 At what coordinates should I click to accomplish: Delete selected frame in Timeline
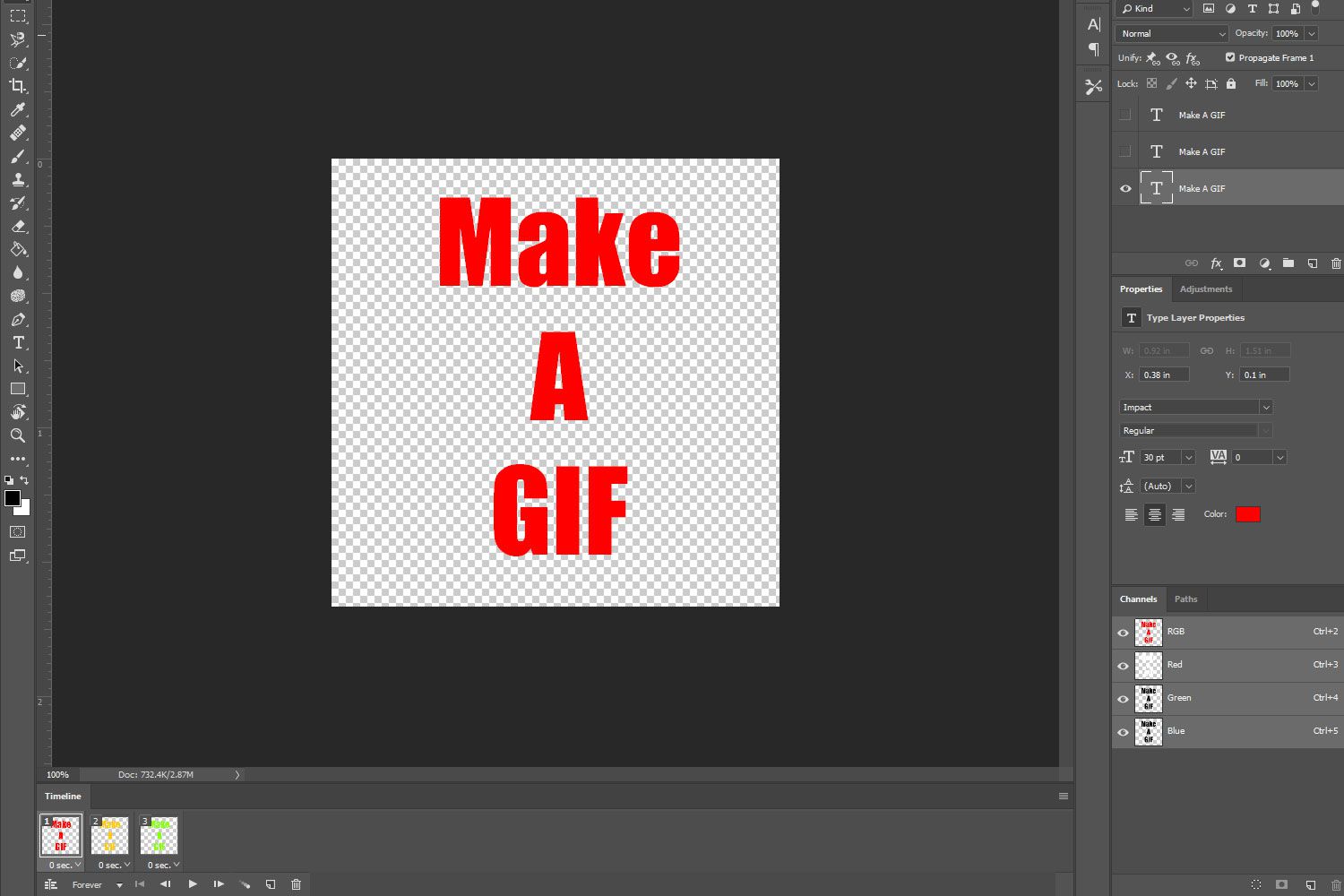297,884
